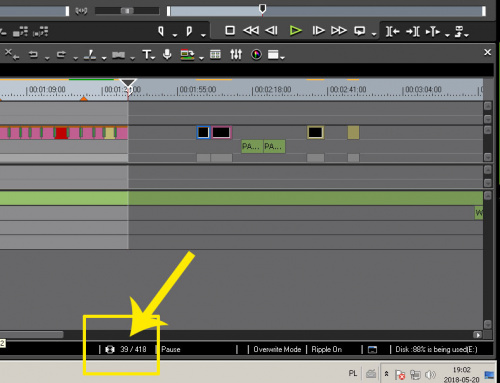Image resolution: width=500 pixels, height=383 pixels.
Task: Click the Rewind button
Action: pyautogui.click(x=251, y=31)
